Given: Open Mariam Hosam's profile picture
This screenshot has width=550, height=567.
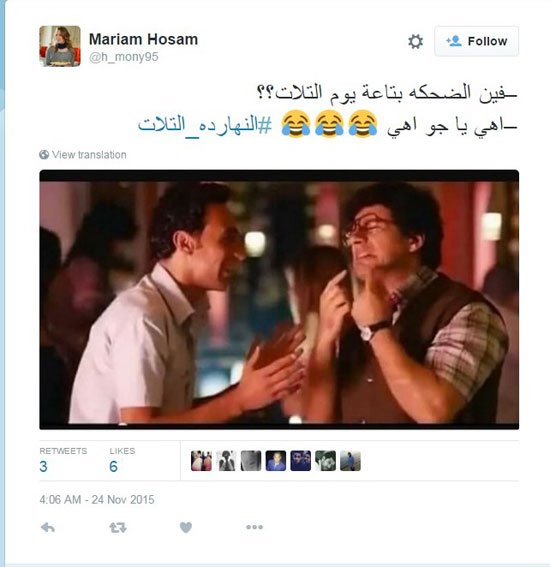Looking at the screenshot, I should (x=60, y=46).
